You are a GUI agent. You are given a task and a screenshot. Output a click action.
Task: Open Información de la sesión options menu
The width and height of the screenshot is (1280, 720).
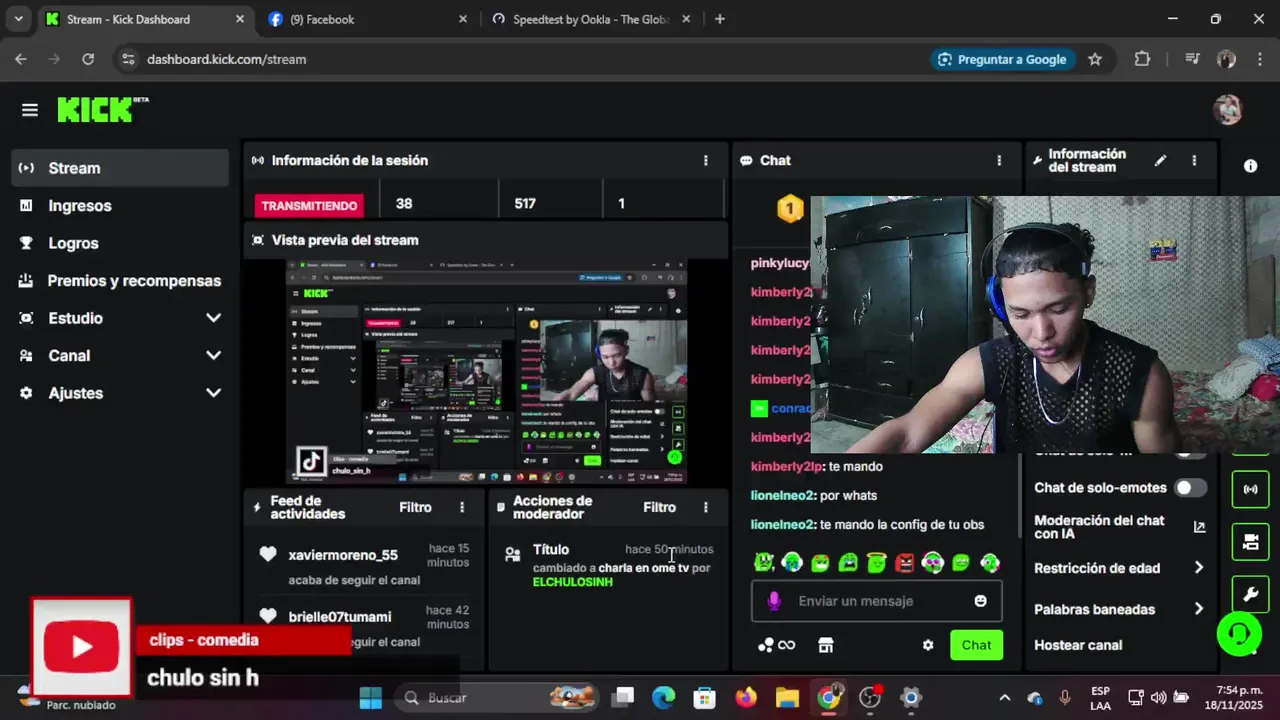tap(705, 160)
